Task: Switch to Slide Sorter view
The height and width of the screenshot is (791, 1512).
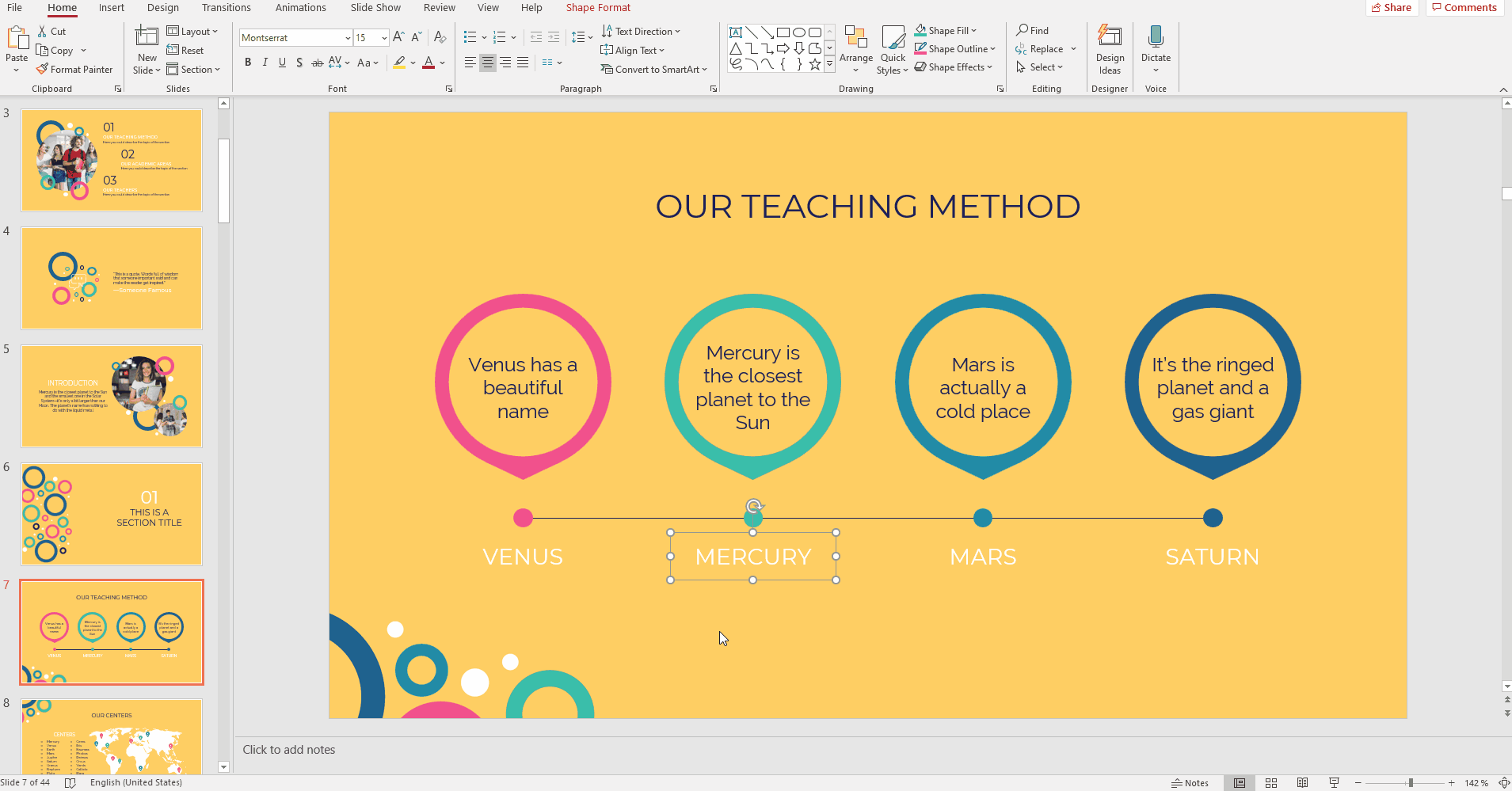Action: pos(1271,783)
